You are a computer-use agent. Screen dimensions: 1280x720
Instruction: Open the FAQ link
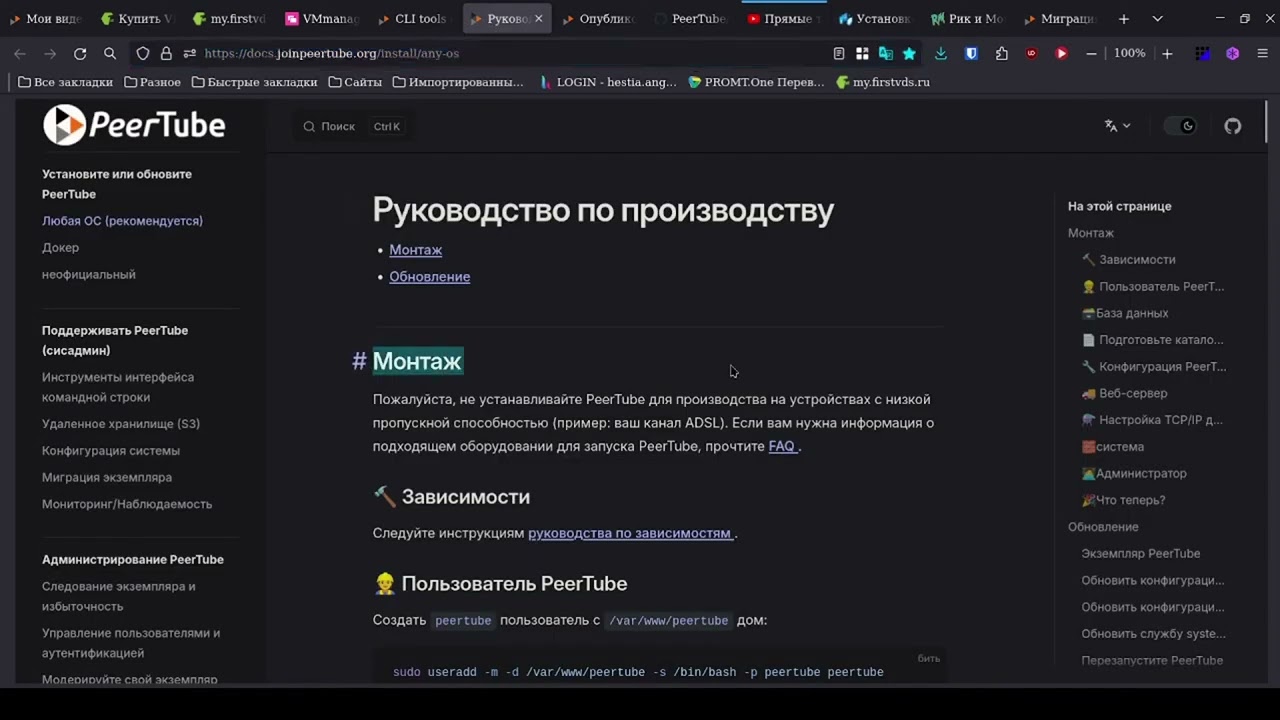[x=783, y=446]
